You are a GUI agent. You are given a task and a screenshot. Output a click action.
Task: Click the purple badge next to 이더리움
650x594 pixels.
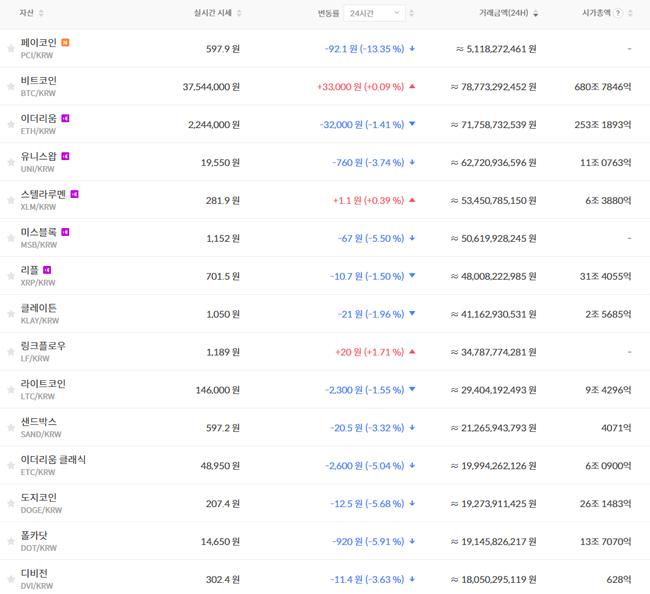pyautogui.click(x=65, y=118)
